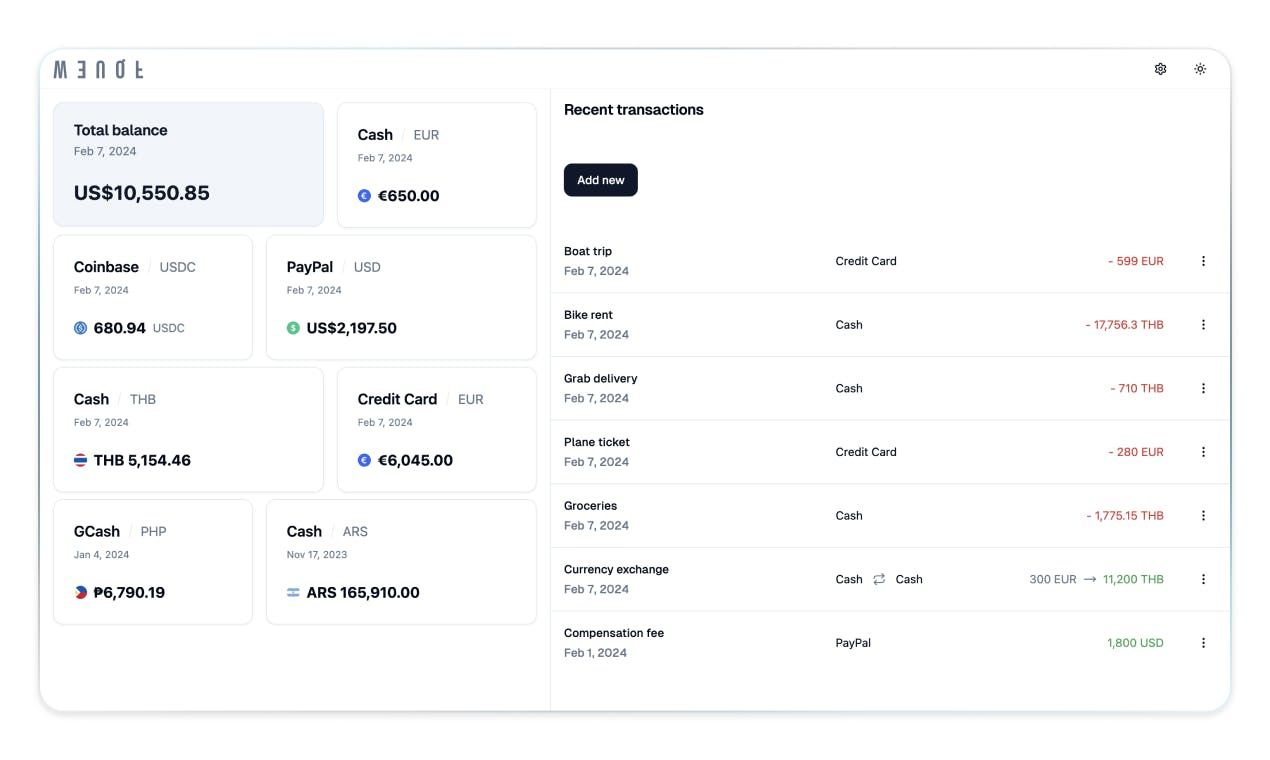The width and height of the screenshot is (1270, 760).
Task: Open the Grab delivery transaction menu
Action: coord(1203,388)
